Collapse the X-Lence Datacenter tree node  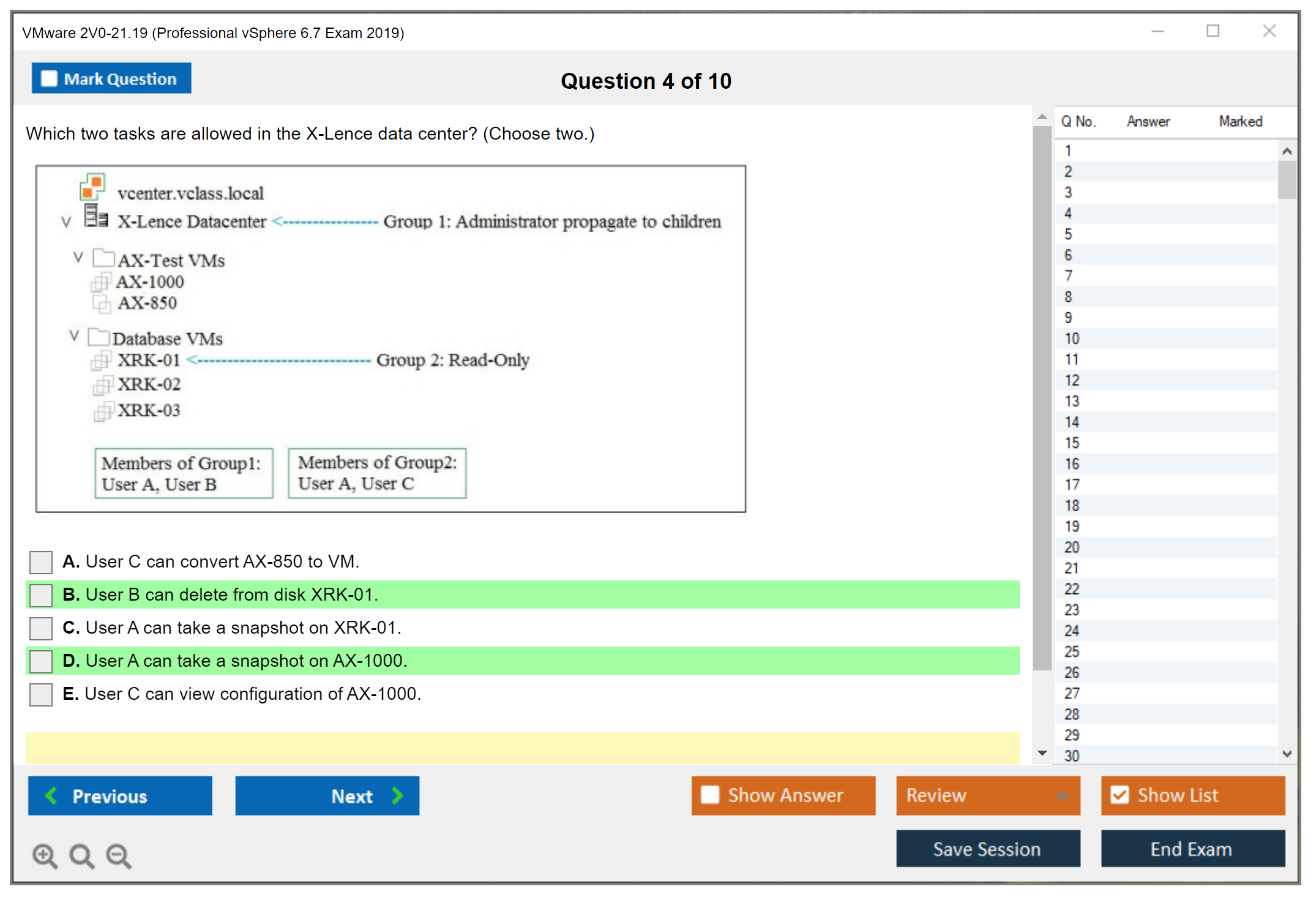(66, 222)
